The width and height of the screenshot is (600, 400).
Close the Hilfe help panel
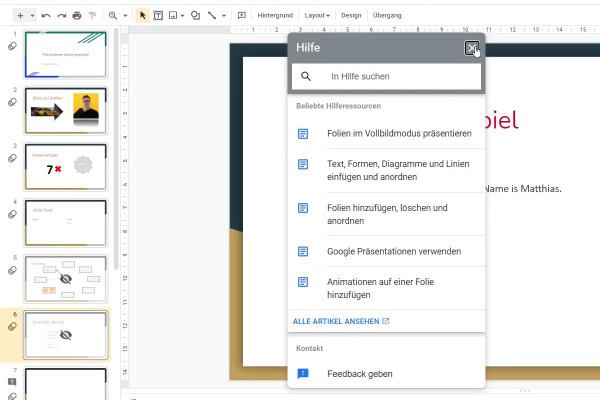[472, 48]
